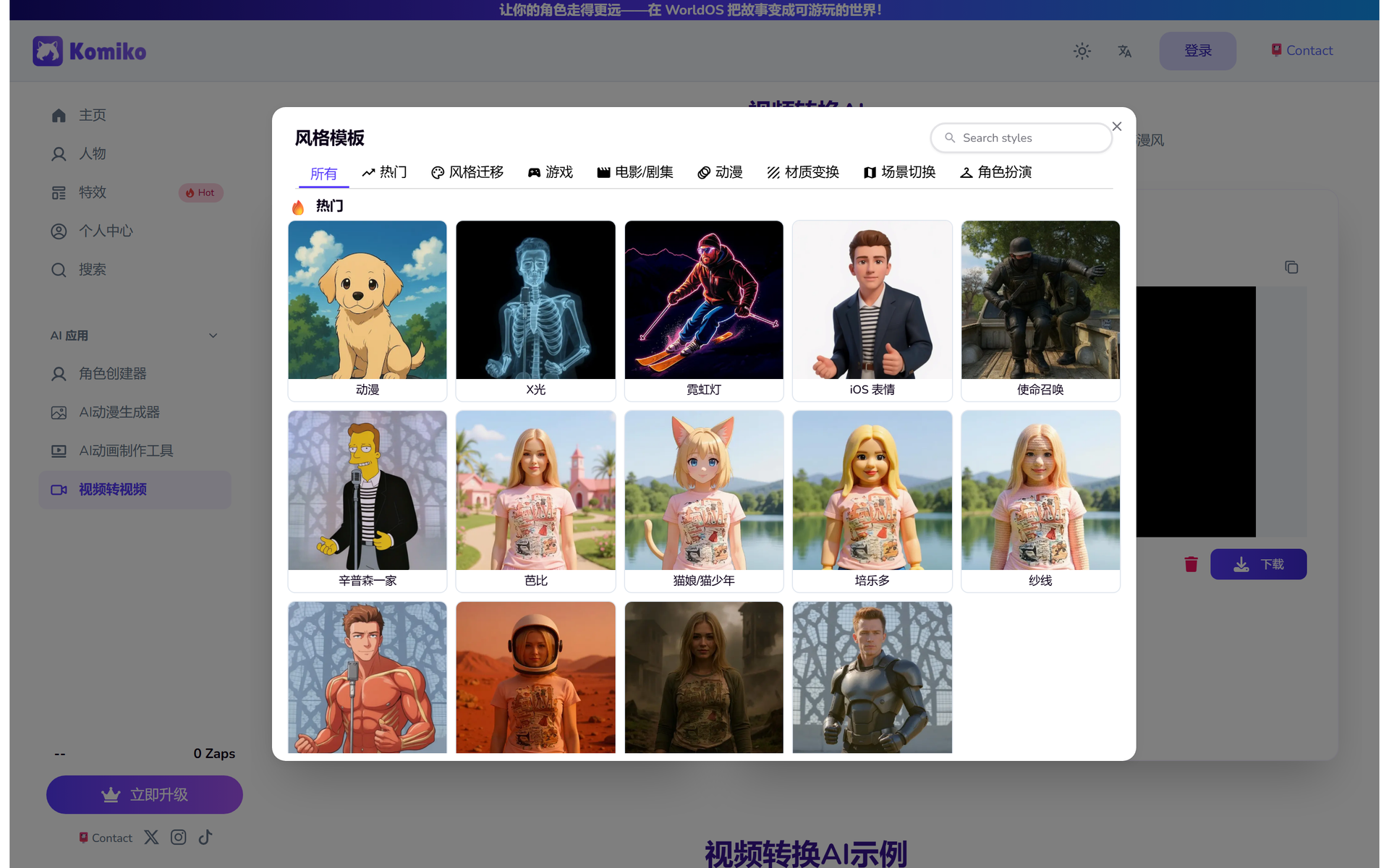
Task: Go to 主页 in sidebar
Action: [135, 115]
